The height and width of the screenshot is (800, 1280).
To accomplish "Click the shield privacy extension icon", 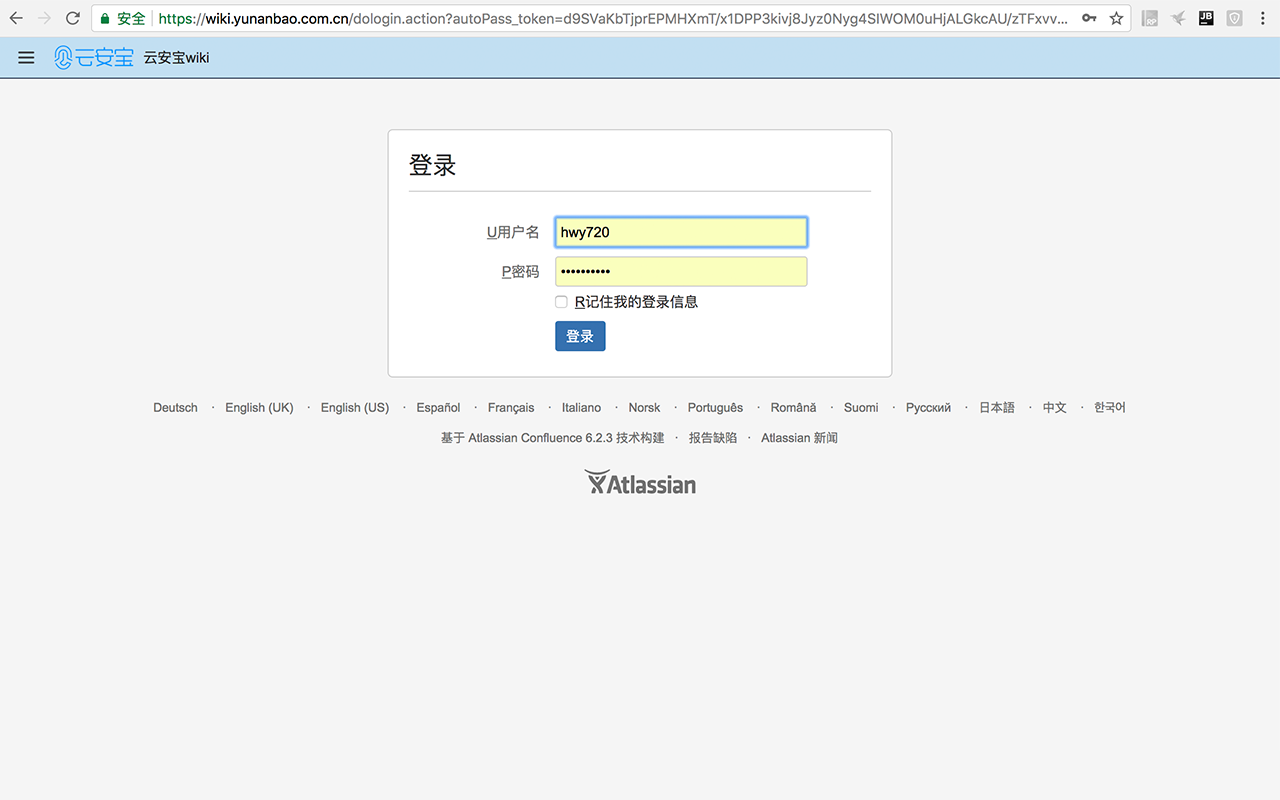I will click(x=1232, y=18).
